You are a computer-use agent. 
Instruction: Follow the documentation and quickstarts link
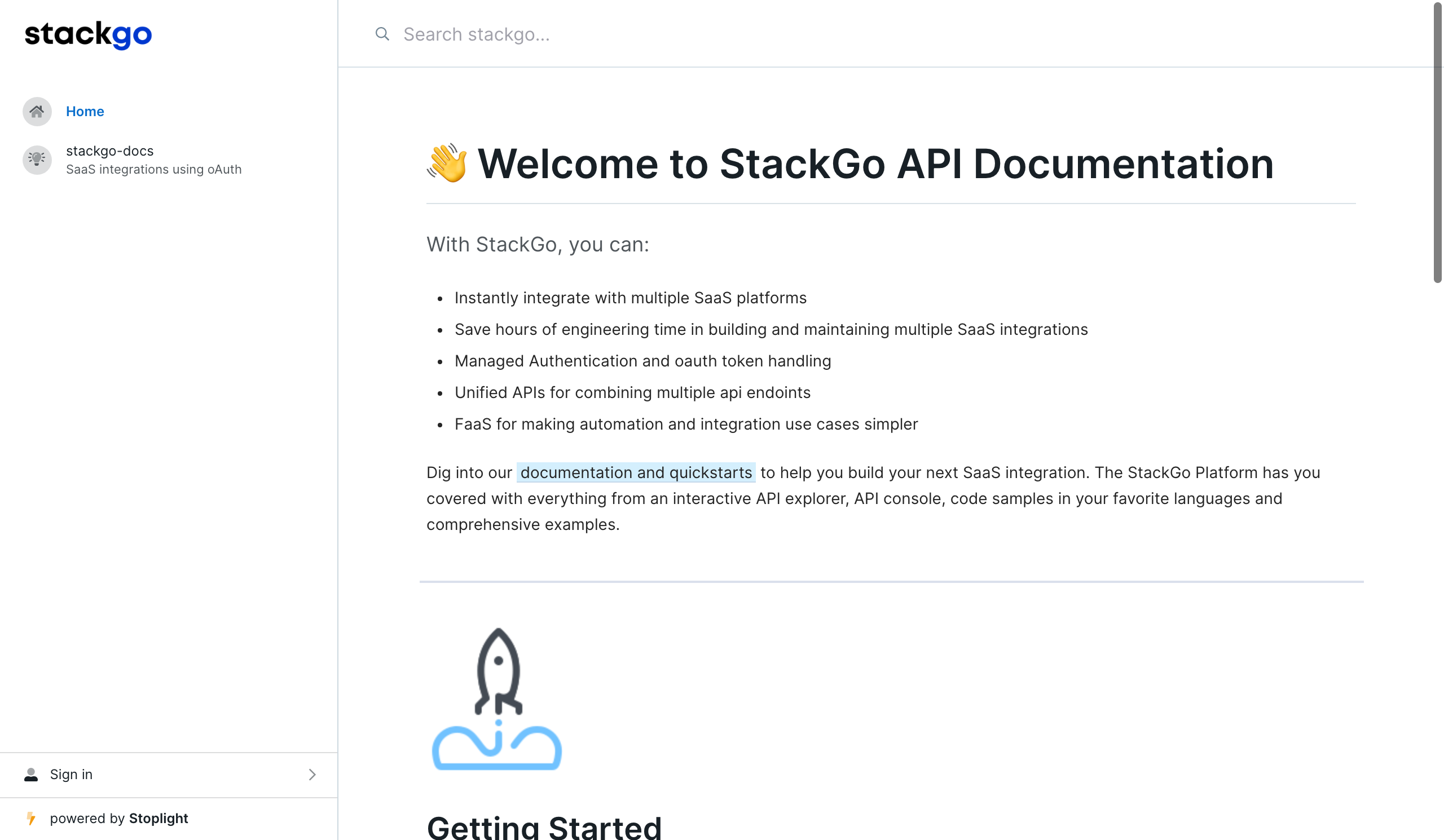(x=636, y=472)
